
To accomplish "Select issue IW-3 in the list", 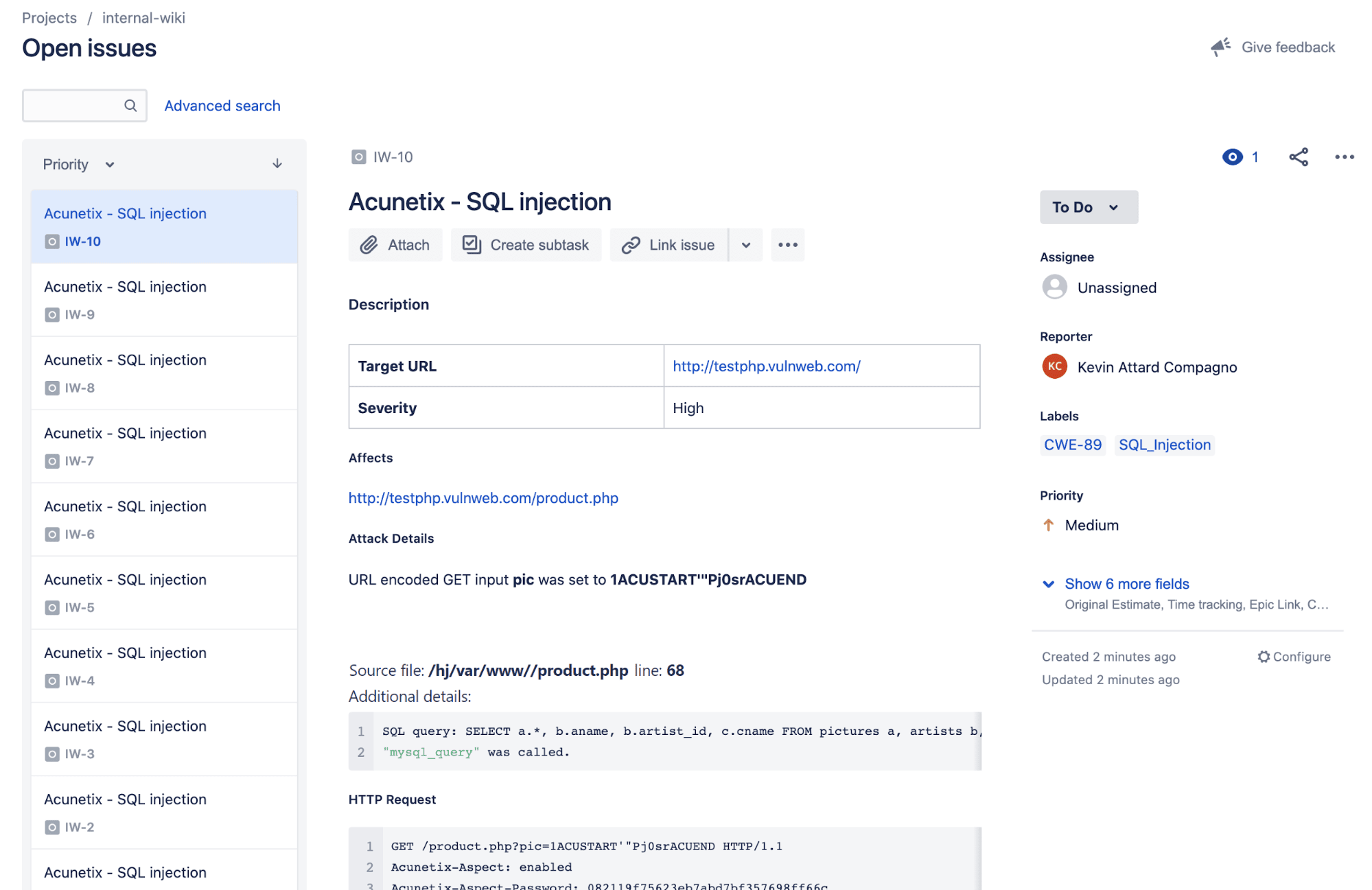I will [165, 739].
